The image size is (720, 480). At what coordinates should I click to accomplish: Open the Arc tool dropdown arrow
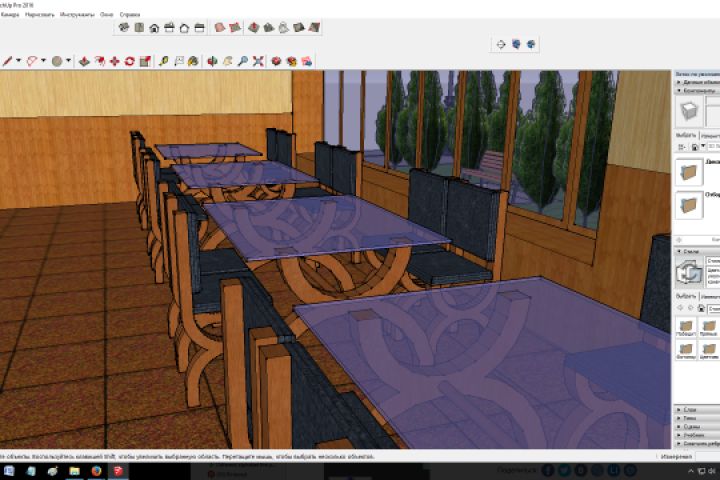44,61
